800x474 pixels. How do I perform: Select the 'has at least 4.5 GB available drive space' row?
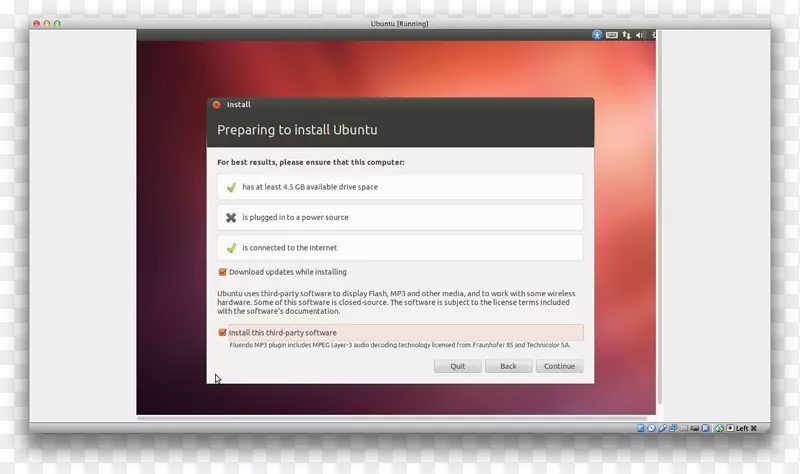[x=400, y=187]
